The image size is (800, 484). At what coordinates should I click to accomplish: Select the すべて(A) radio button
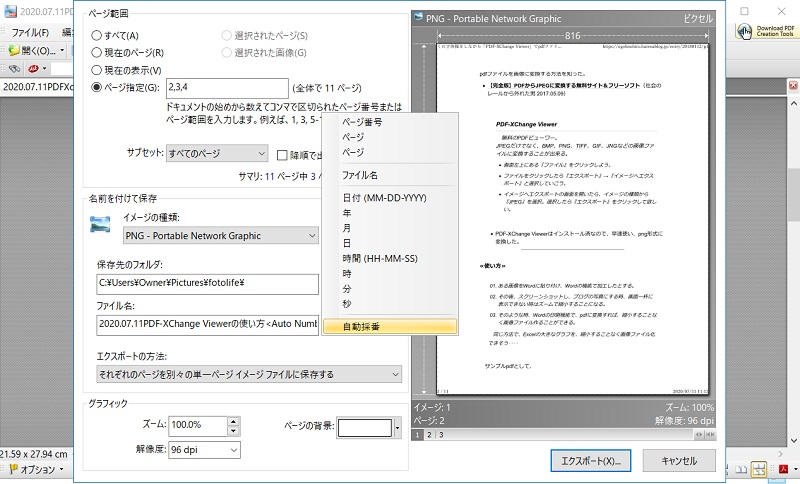pos(96,36)
